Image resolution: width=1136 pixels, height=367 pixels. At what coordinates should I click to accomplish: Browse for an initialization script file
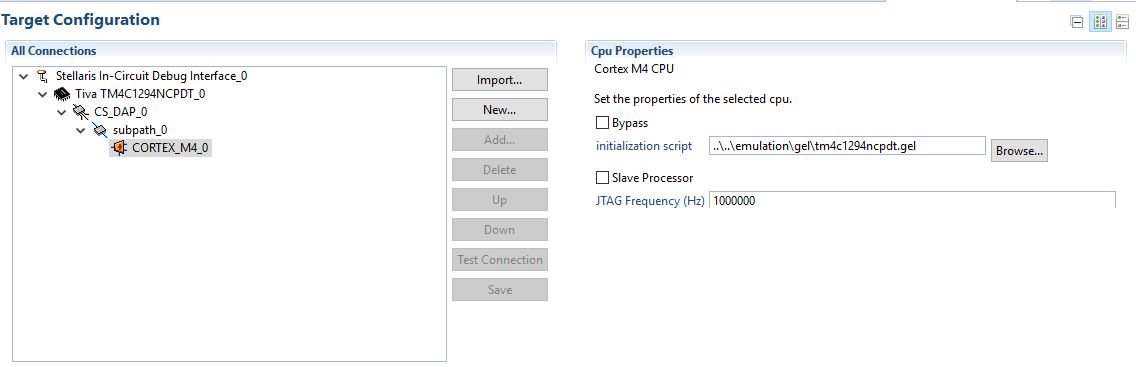point(1019,151)
